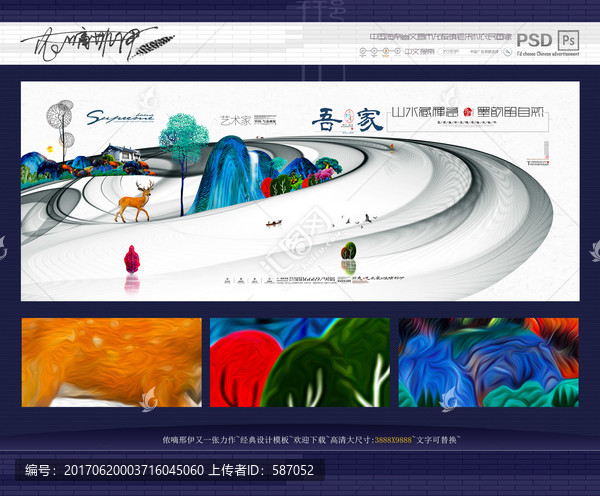Open the main landscape banner preview

300,191
